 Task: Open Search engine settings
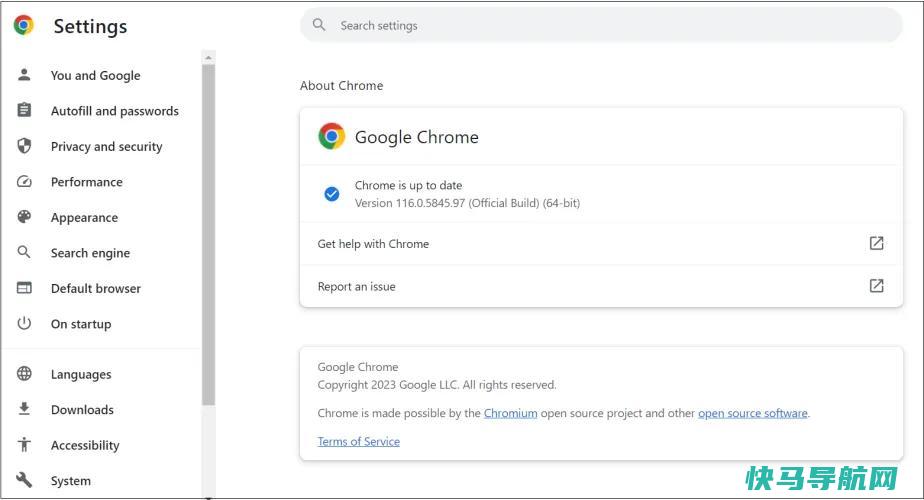[x=90, y=253]
